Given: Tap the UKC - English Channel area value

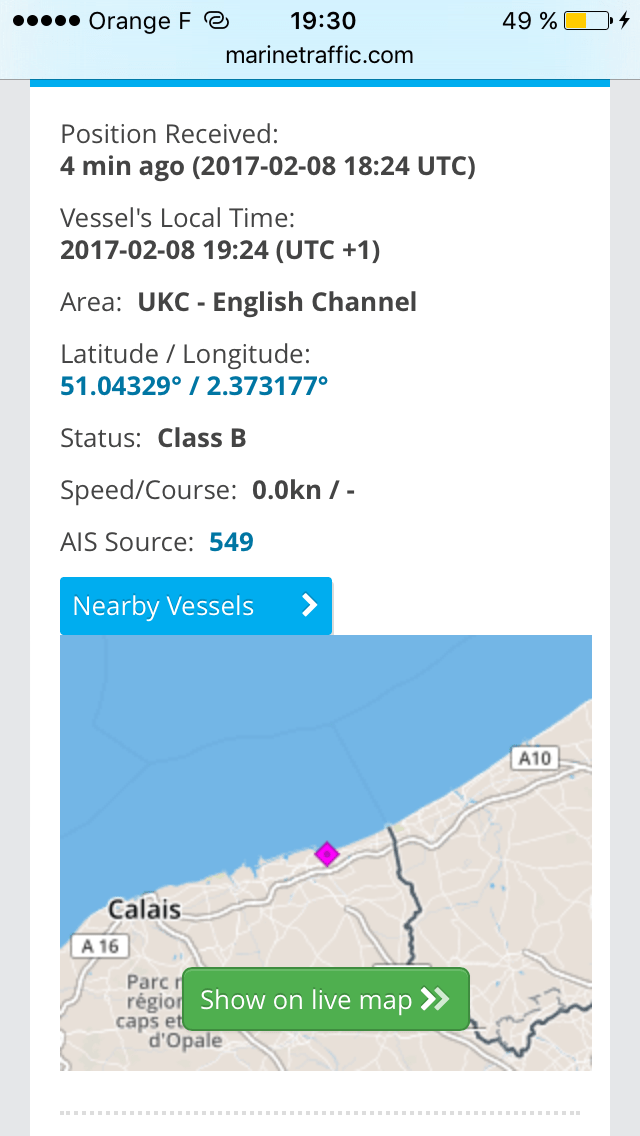Looking at the screenshot, I should pyautogui.click(x=277, y=302).
